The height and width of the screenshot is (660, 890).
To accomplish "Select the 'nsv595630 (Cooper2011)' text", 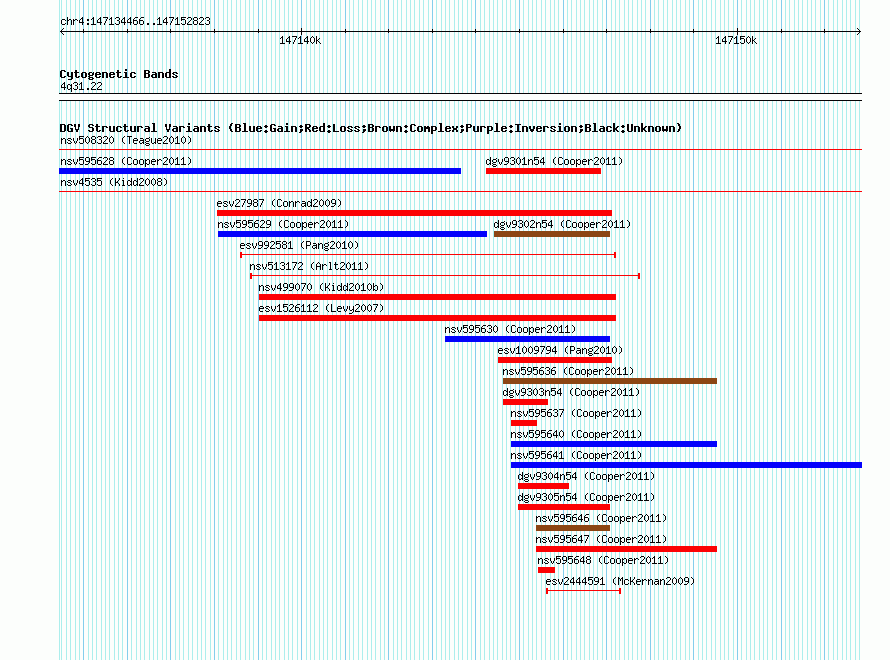I will pos(510,329).
